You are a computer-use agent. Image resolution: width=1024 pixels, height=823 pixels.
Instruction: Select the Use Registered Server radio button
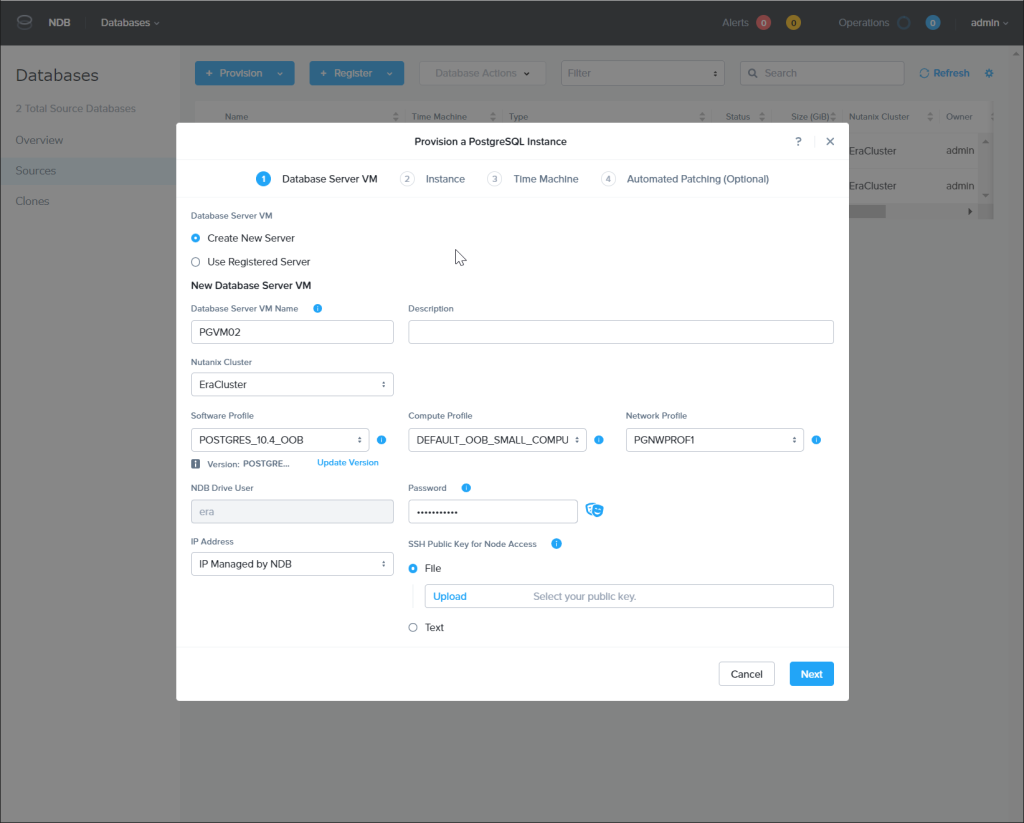coord(197,261)
